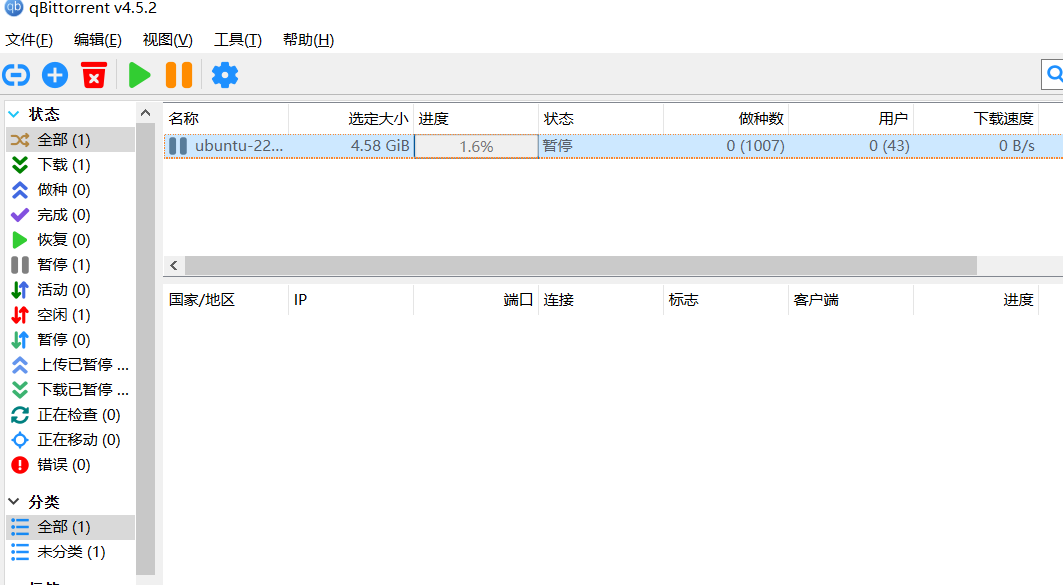Pause torrents with orange pause button
The image size is (1063, 585).
pyautogui.click(x=179, y=75)
